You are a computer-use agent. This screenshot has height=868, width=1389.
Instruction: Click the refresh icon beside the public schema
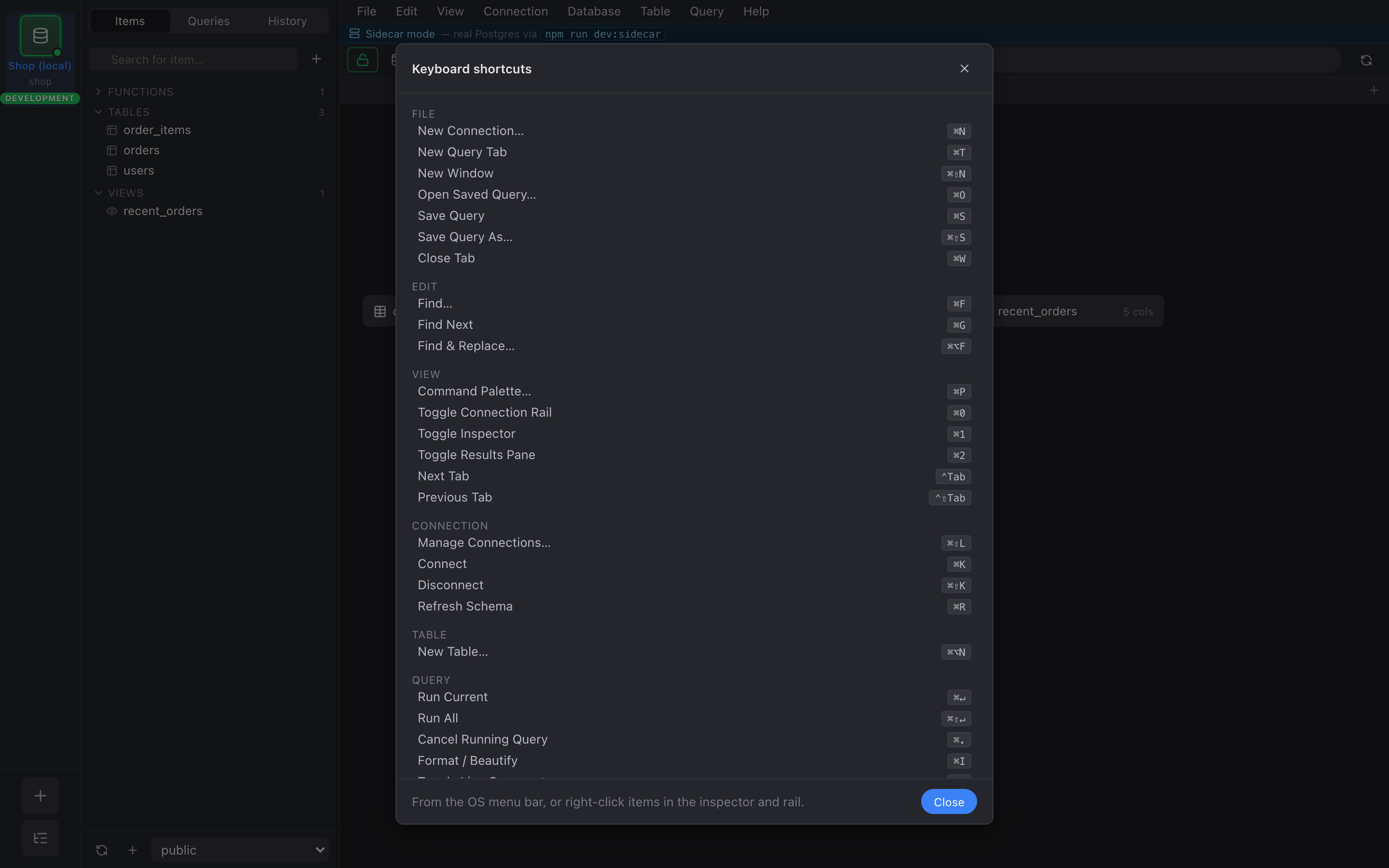pos(102,850)
